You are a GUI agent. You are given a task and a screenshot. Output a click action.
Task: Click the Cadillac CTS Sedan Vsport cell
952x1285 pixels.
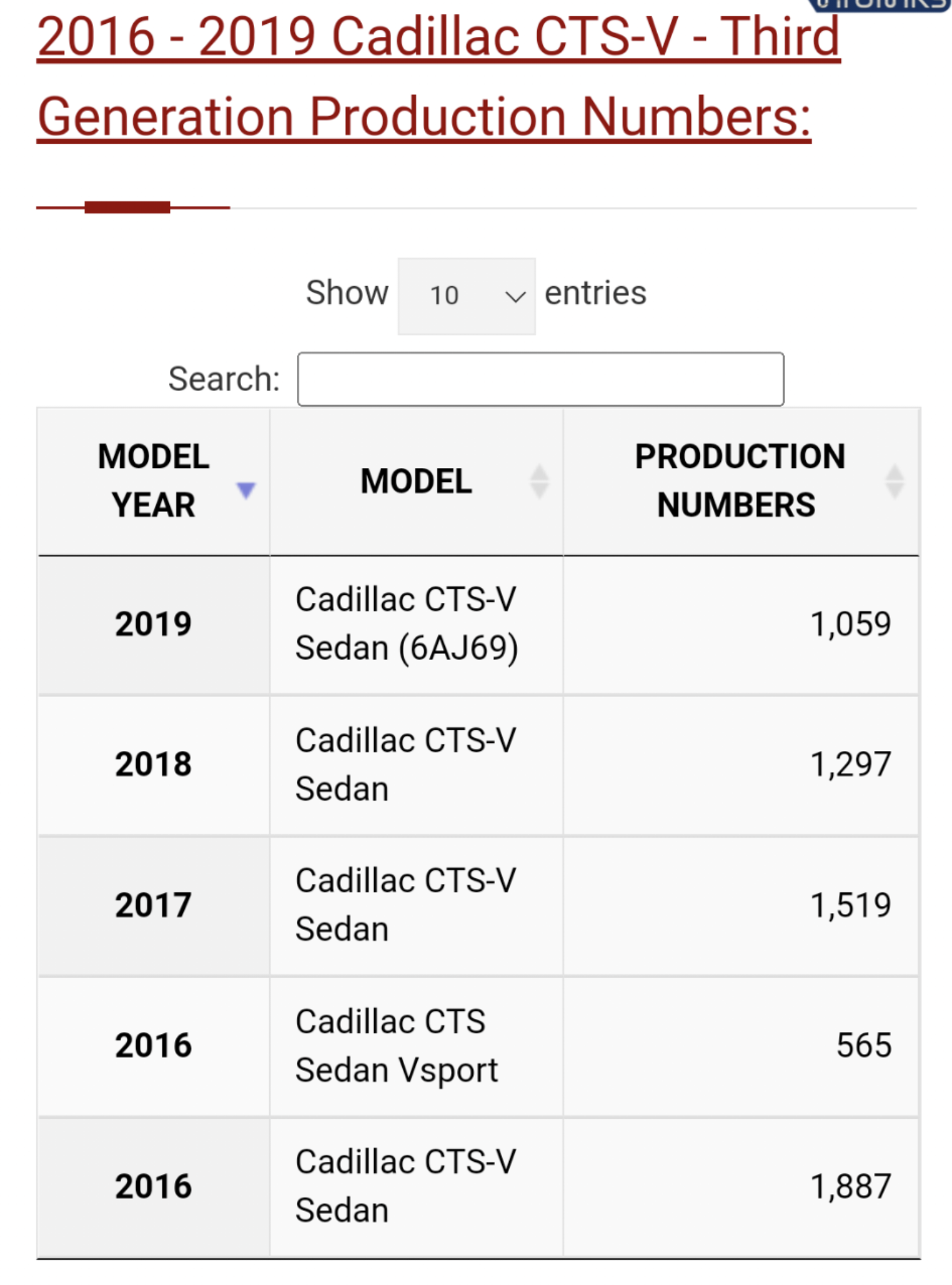(417, 1046)
